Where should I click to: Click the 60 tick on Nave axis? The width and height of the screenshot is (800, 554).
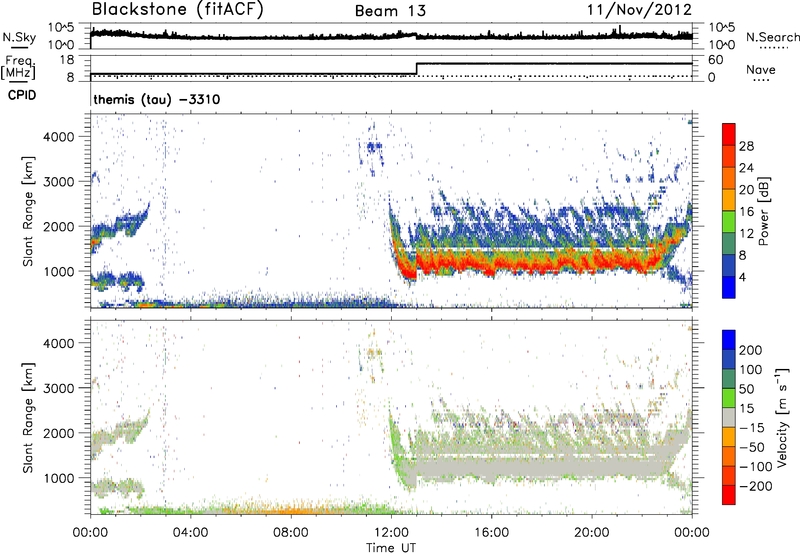pyautogui.click(x=715, y=60)
